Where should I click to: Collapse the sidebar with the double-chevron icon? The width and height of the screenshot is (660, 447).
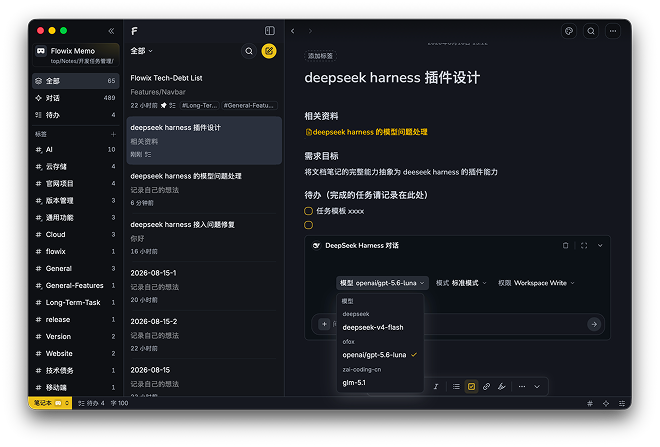click(111, 31)
